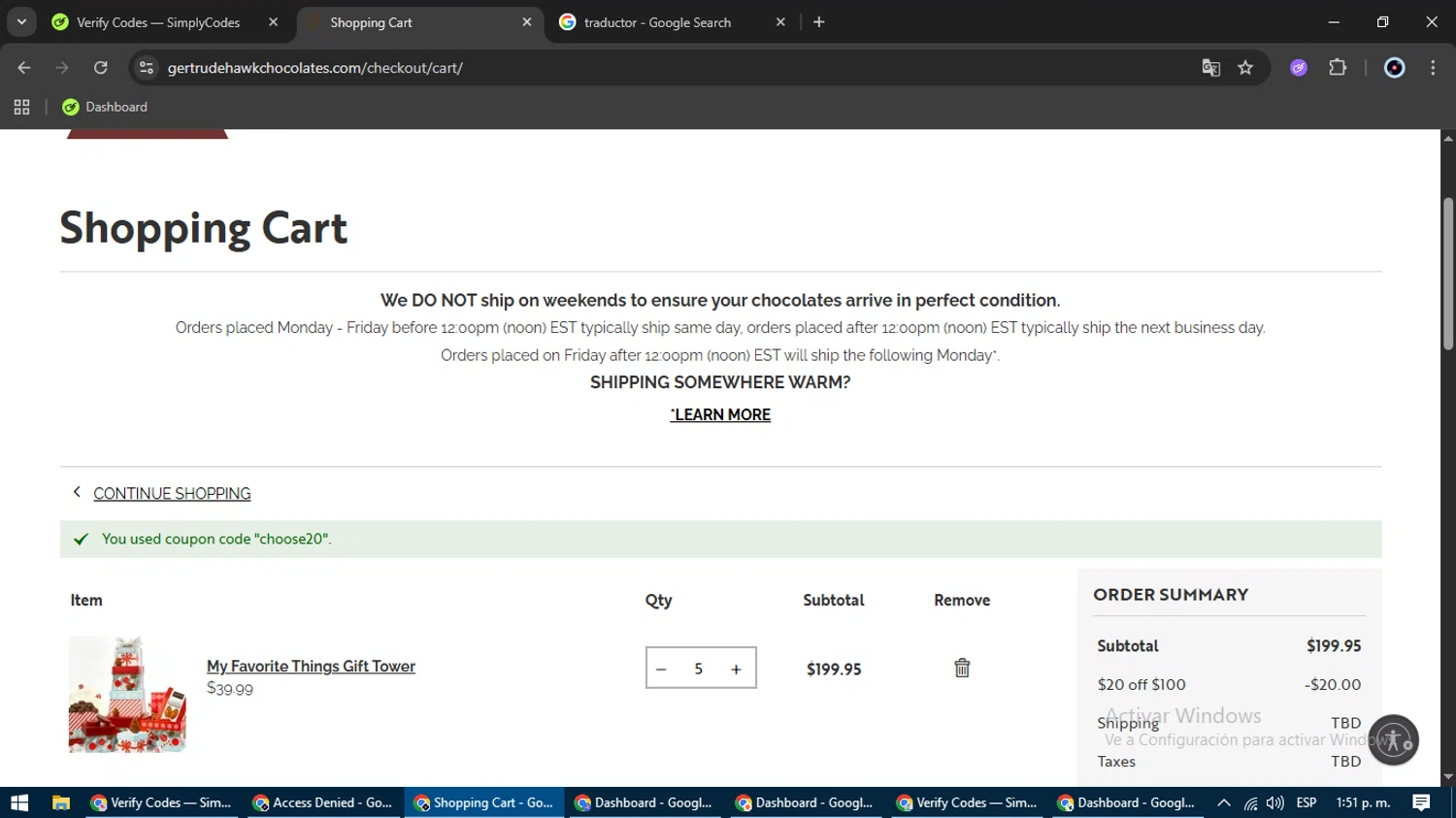Click the quantity field showing 5

(x=698, y=669)
